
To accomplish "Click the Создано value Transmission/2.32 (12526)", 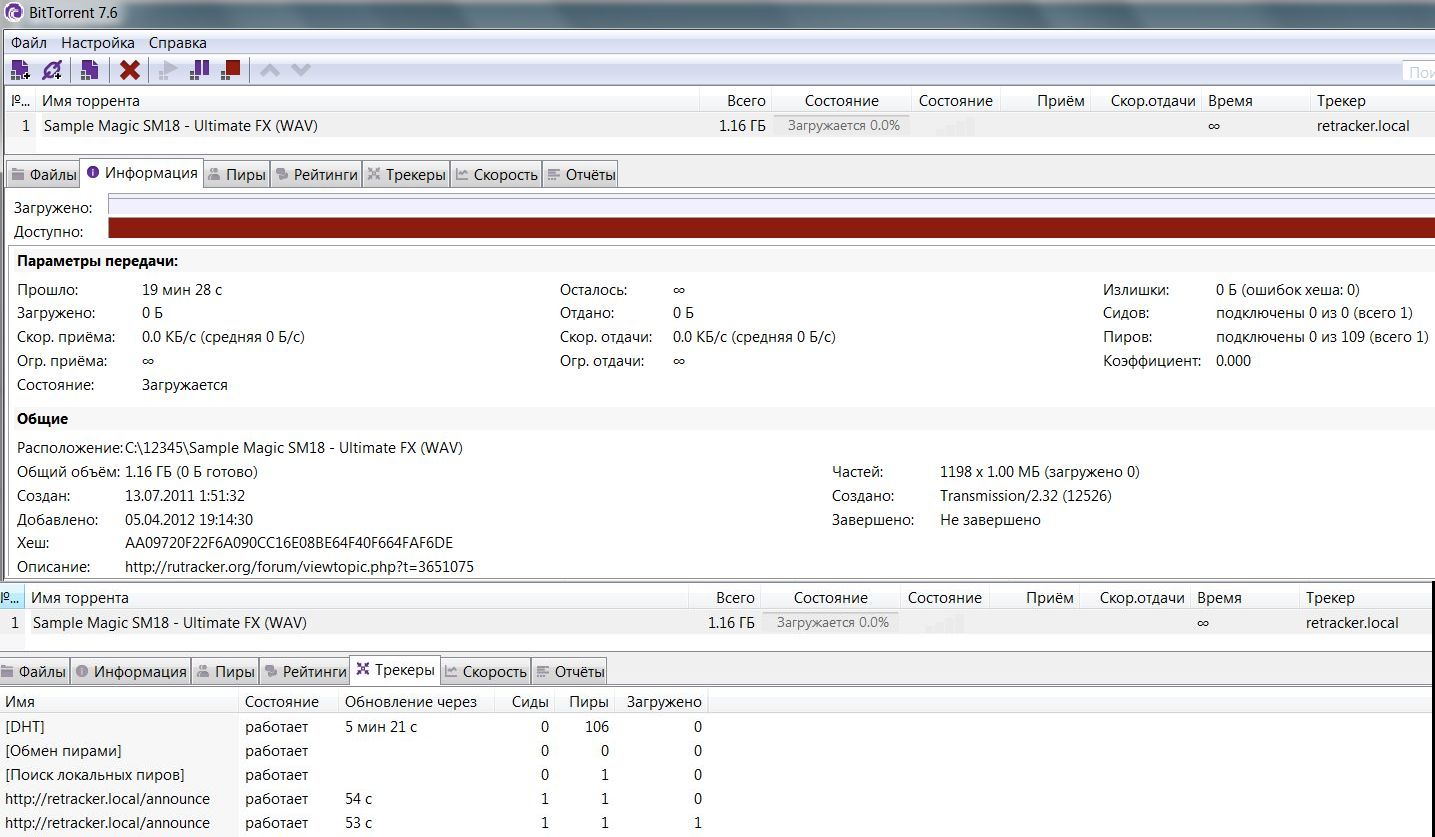I will [x=1026, y=496].
